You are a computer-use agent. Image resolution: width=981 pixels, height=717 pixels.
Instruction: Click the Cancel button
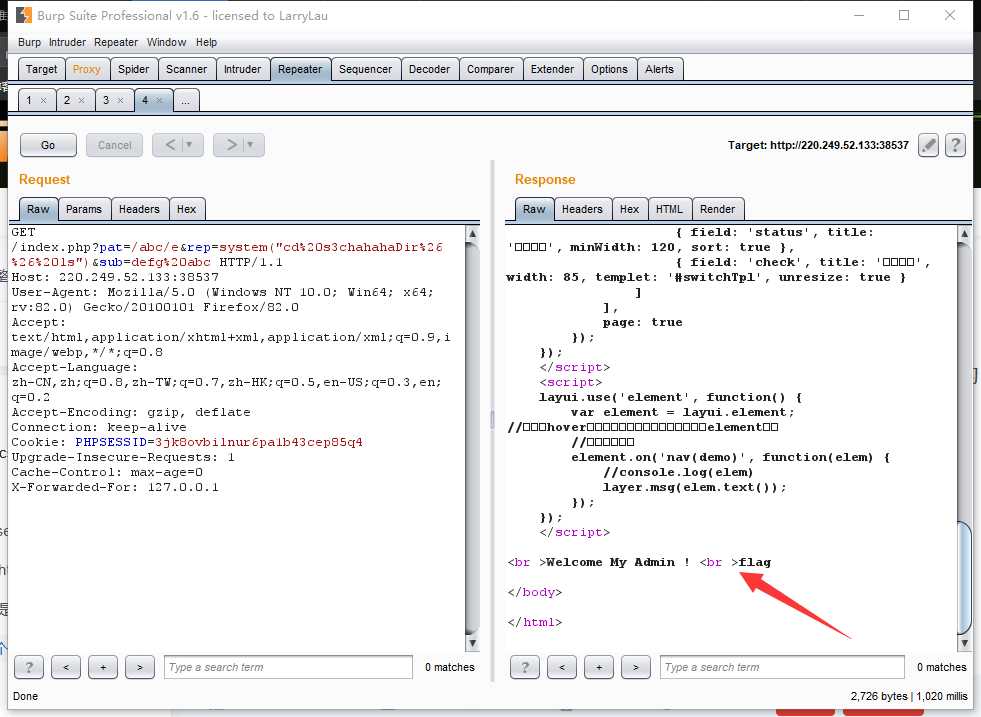[x=114, y=145]
